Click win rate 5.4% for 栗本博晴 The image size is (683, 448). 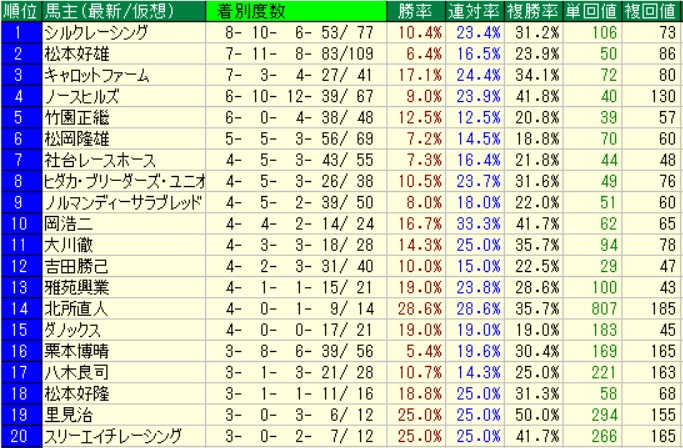[424, 351]
